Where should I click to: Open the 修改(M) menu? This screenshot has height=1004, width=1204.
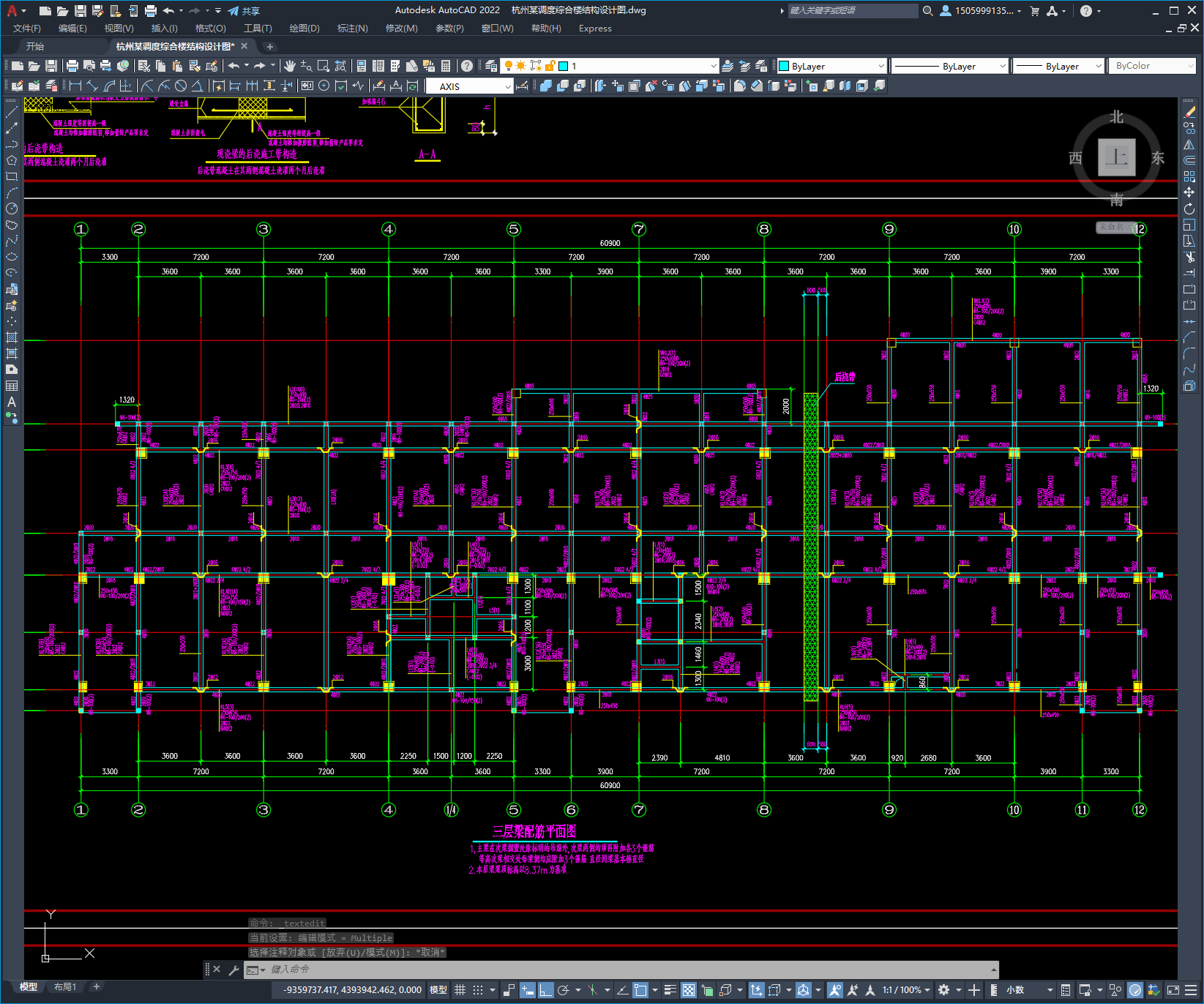(401, 29)
